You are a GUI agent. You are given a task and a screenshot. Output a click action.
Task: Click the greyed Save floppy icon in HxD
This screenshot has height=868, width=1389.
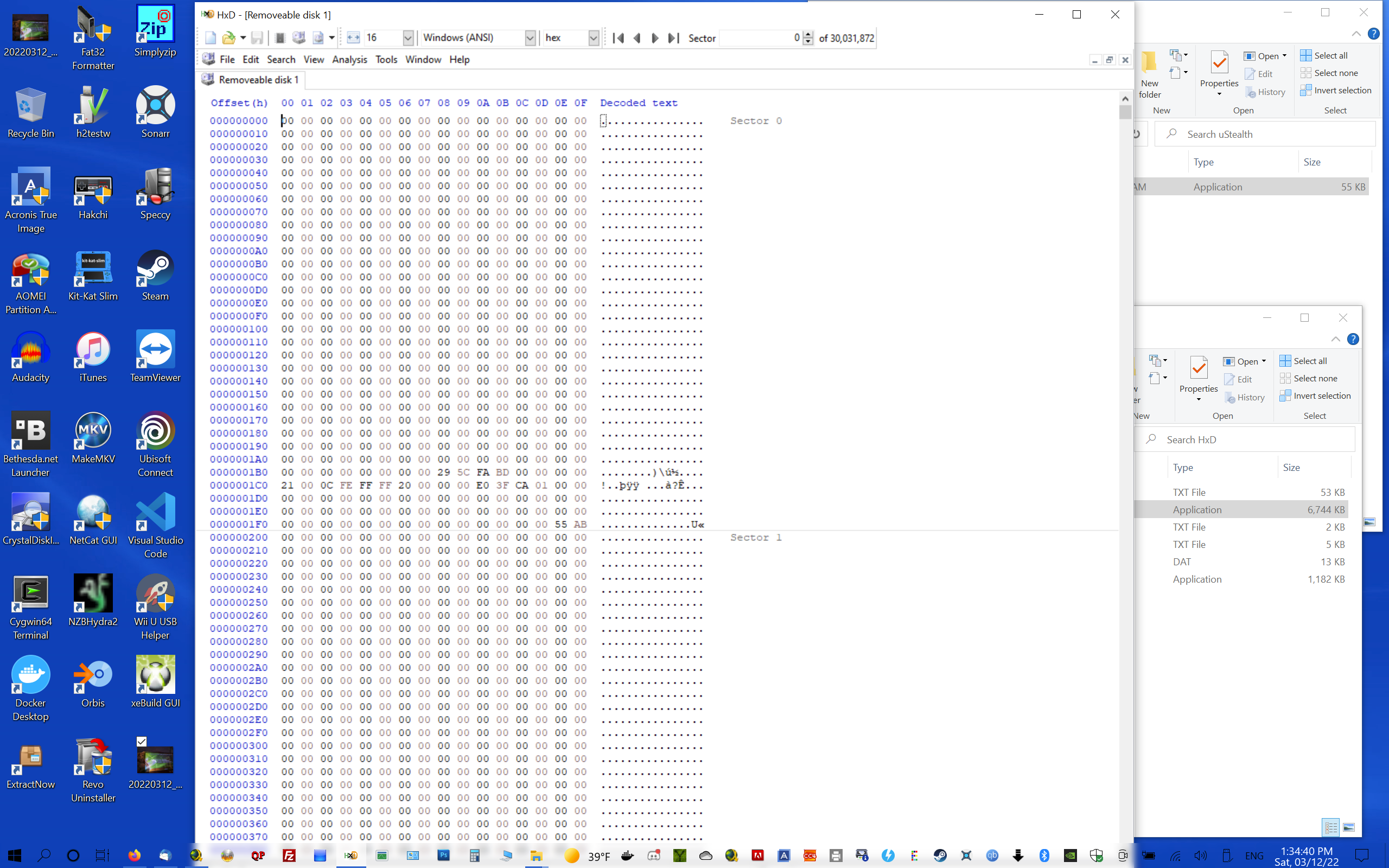tap(257, 38)
